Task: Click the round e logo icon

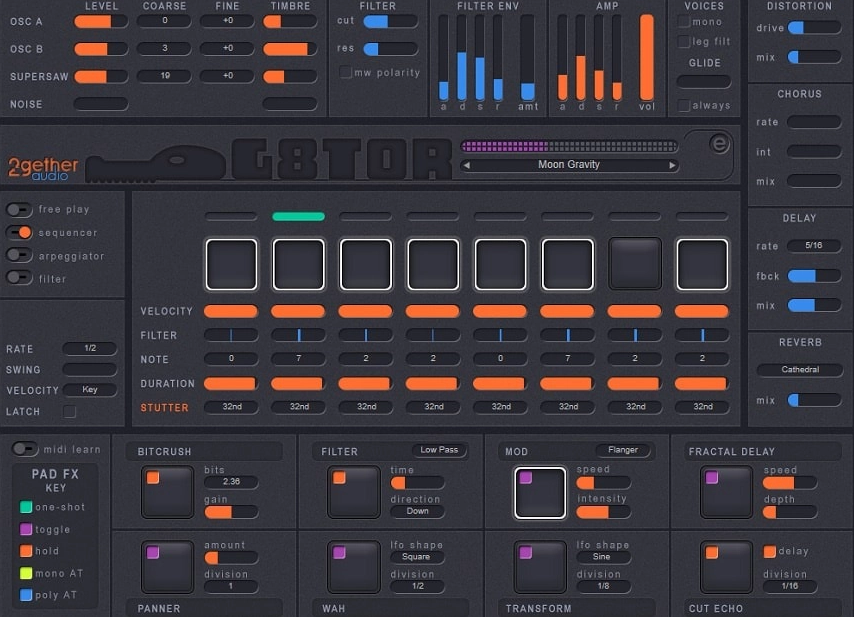Action: 719,144
